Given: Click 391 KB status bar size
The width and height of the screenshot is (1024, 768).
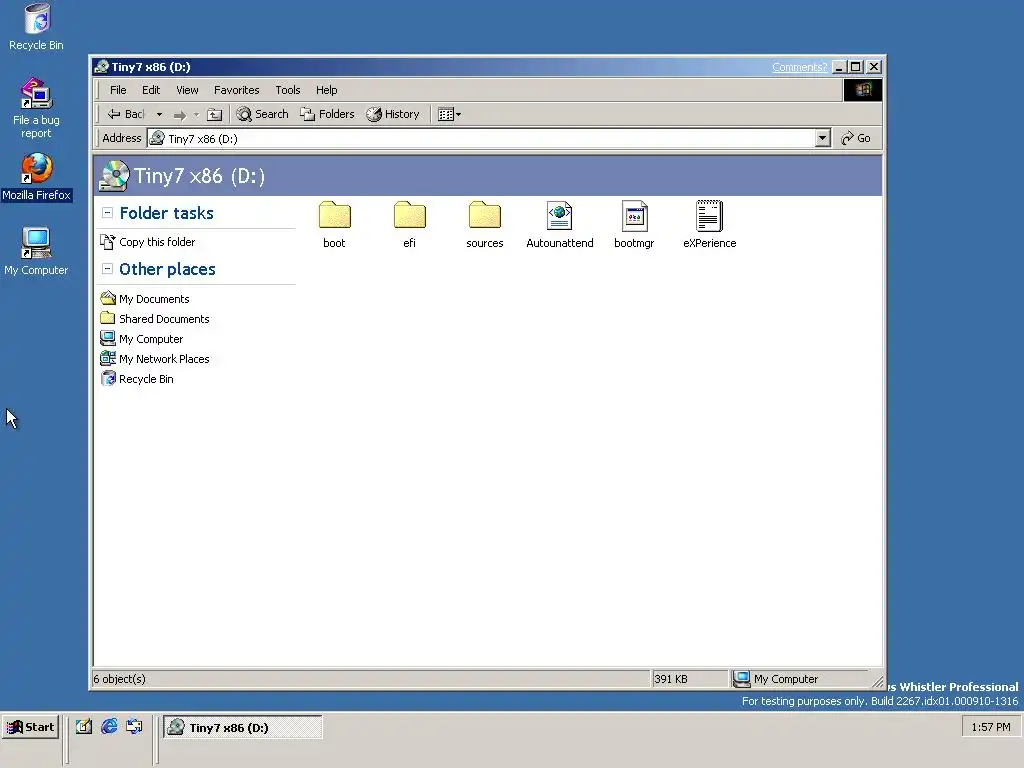Looking at the screenshot, I should (671, 679).
